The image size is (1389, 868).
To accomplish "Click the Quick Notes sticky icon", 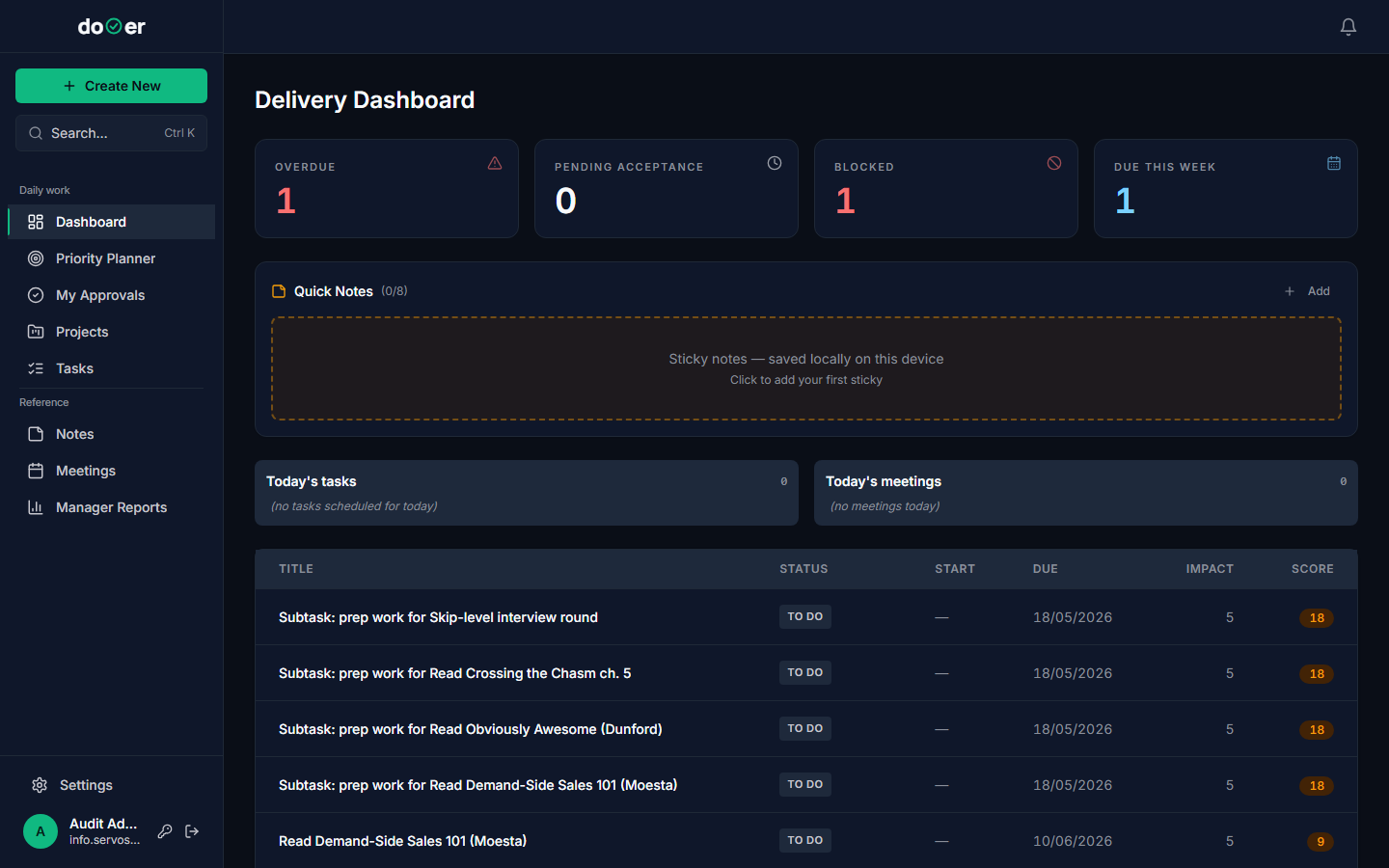I will [279, 291].
